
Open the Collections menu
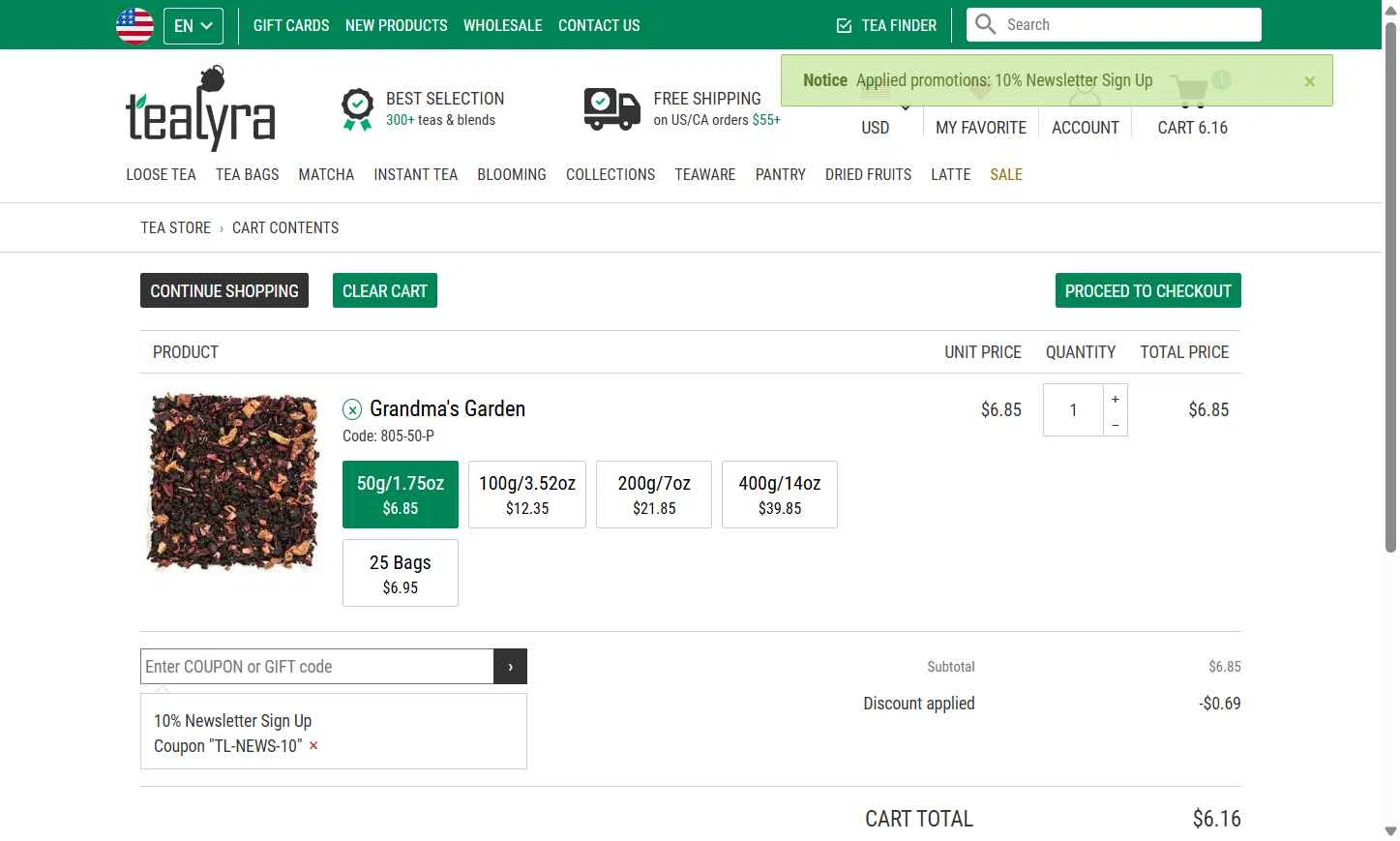pos(611,174)
